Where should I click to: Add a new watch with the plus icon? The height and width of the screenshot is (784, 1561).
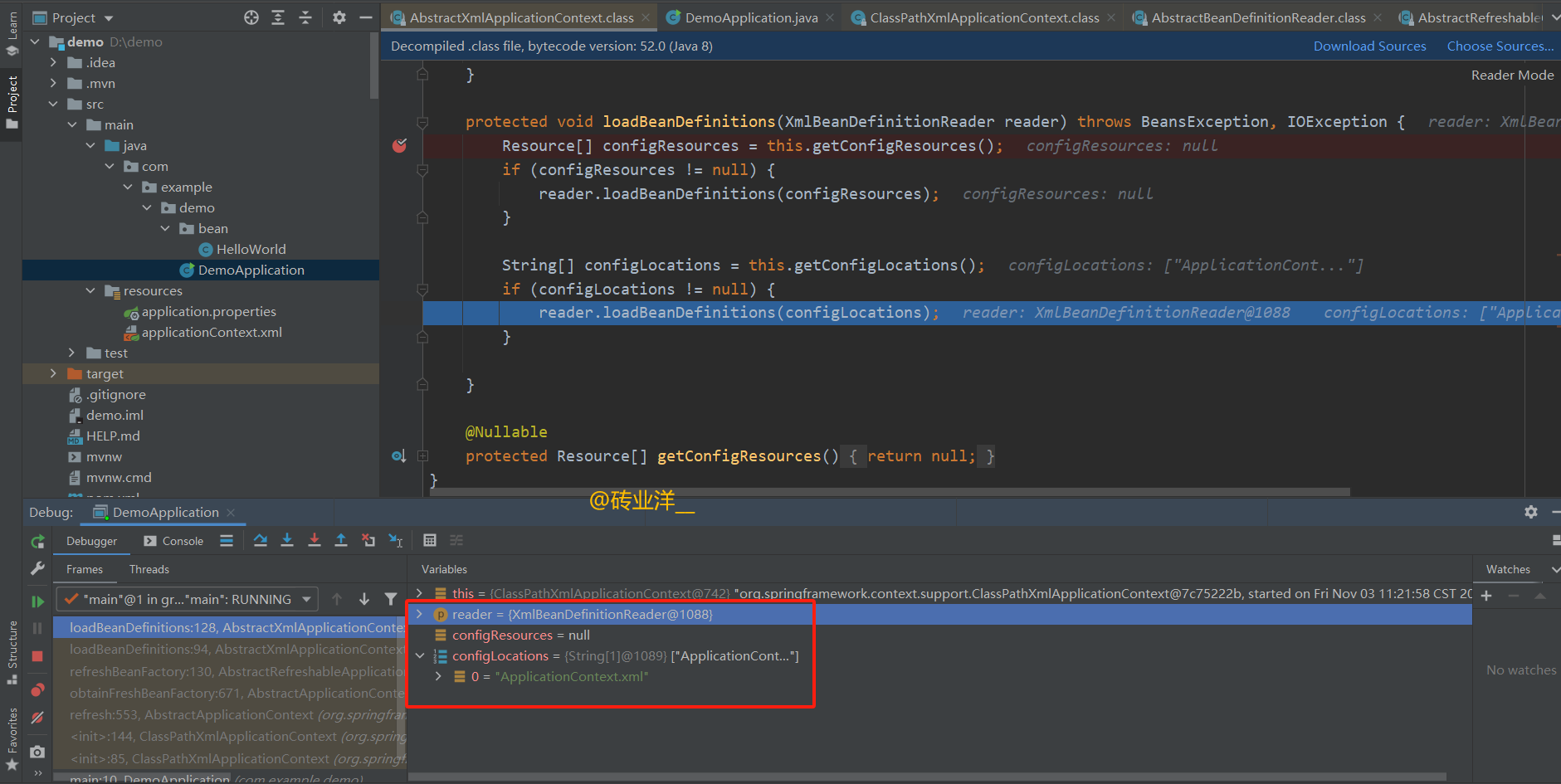coord(1486,596)
